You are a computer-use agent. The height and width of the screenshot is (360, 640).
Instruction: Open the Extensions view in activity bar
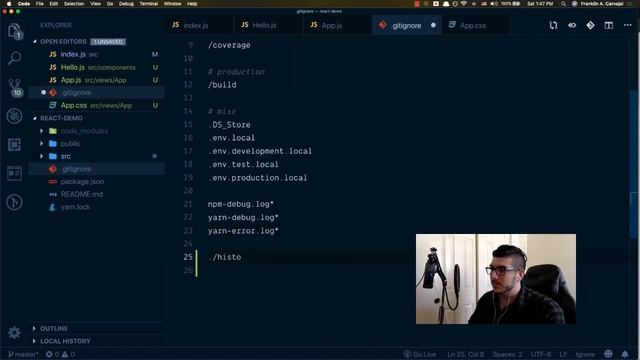(x=14, y=144)
